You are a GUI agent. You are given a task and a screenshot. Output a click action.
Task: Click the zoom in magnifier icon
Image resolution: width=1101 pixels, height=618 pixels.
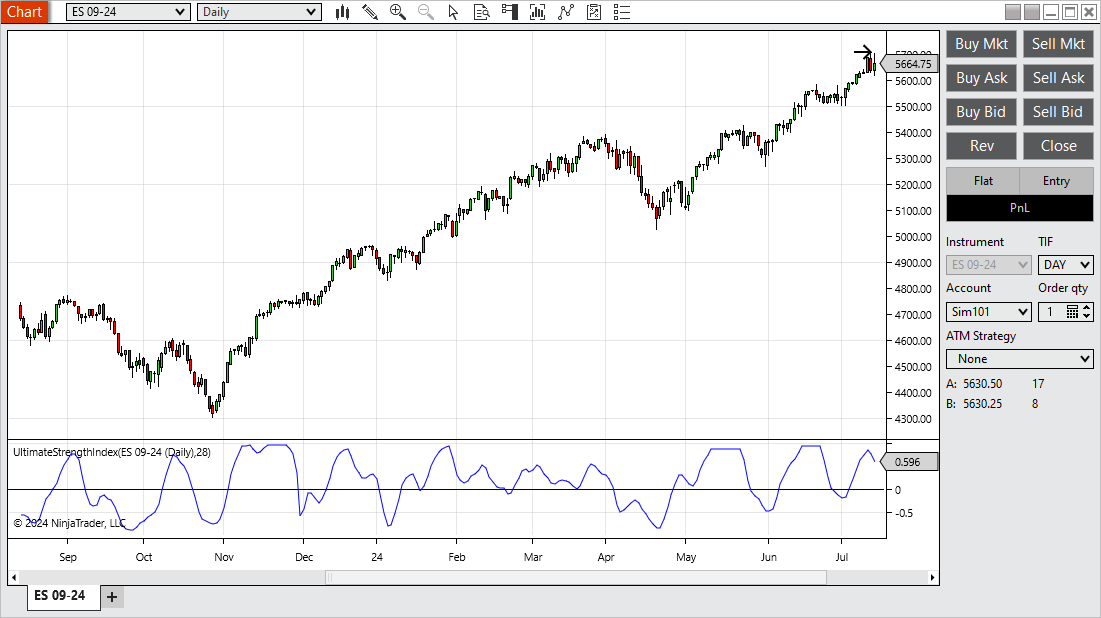coord(397,12)
